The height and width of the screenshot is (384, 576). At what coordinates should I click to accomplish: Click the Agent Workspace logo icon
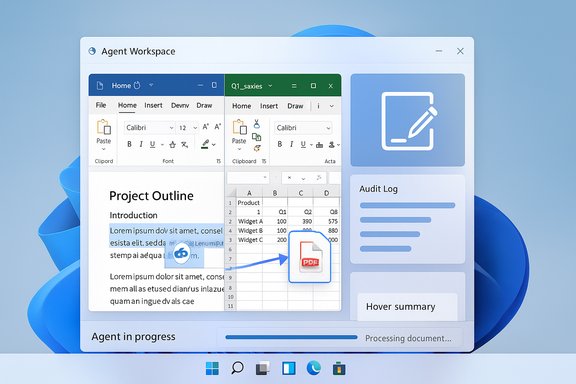point(92,51)
